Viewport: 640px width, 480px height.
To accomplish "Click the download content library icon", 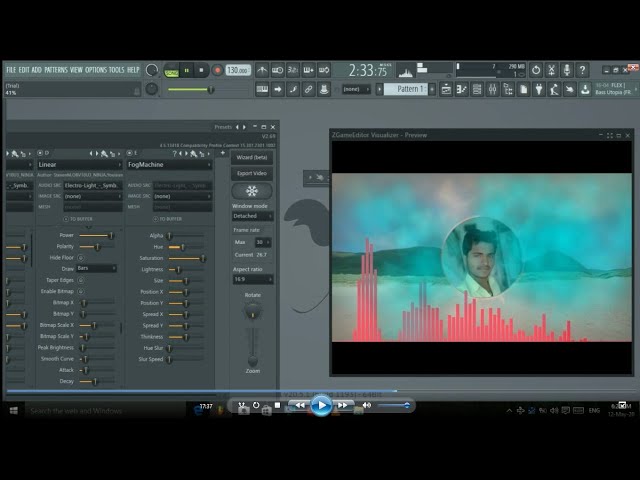I will coord(585,89).
